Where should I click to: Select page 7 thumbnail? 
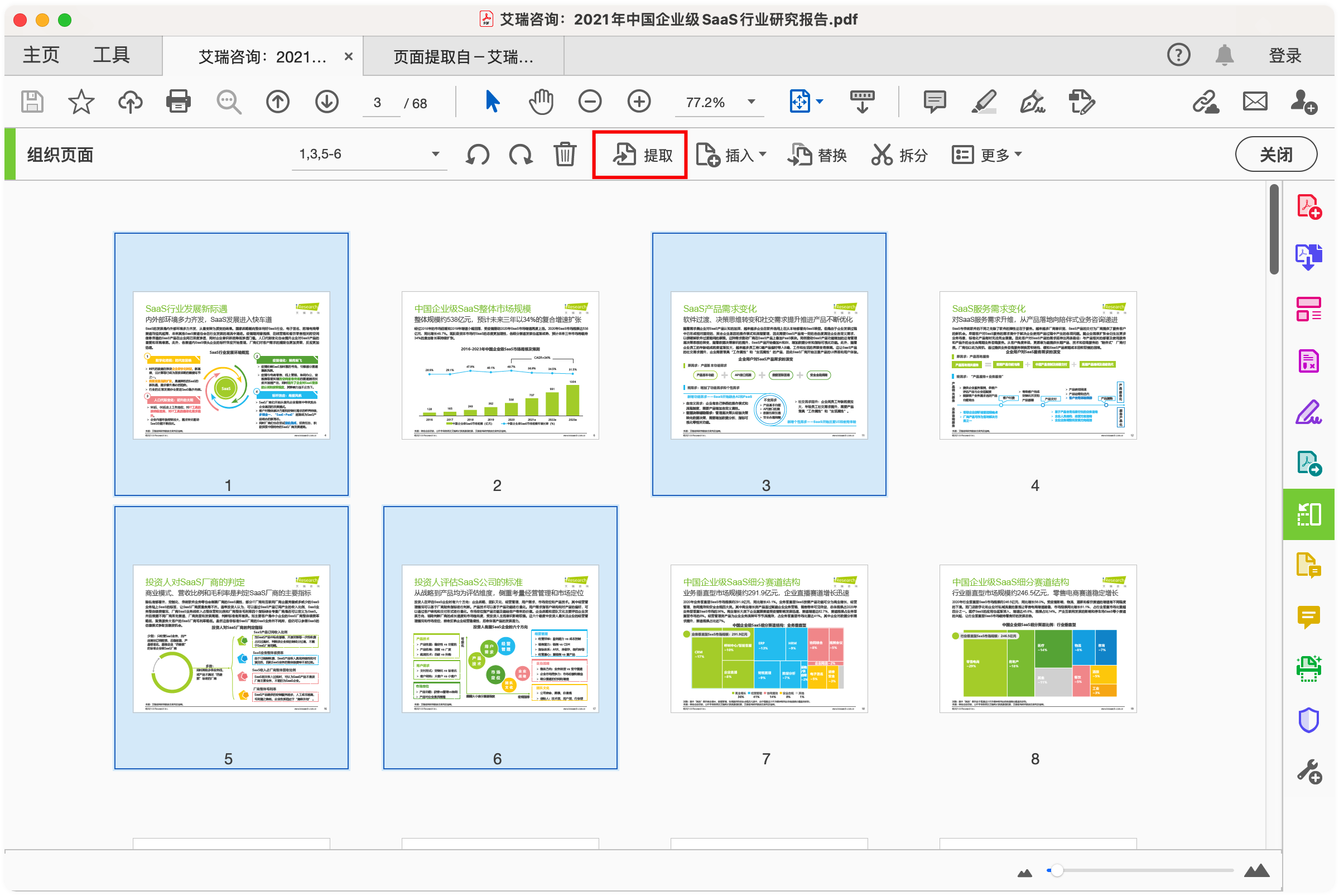pyautogui.click(x=769, y=639)
